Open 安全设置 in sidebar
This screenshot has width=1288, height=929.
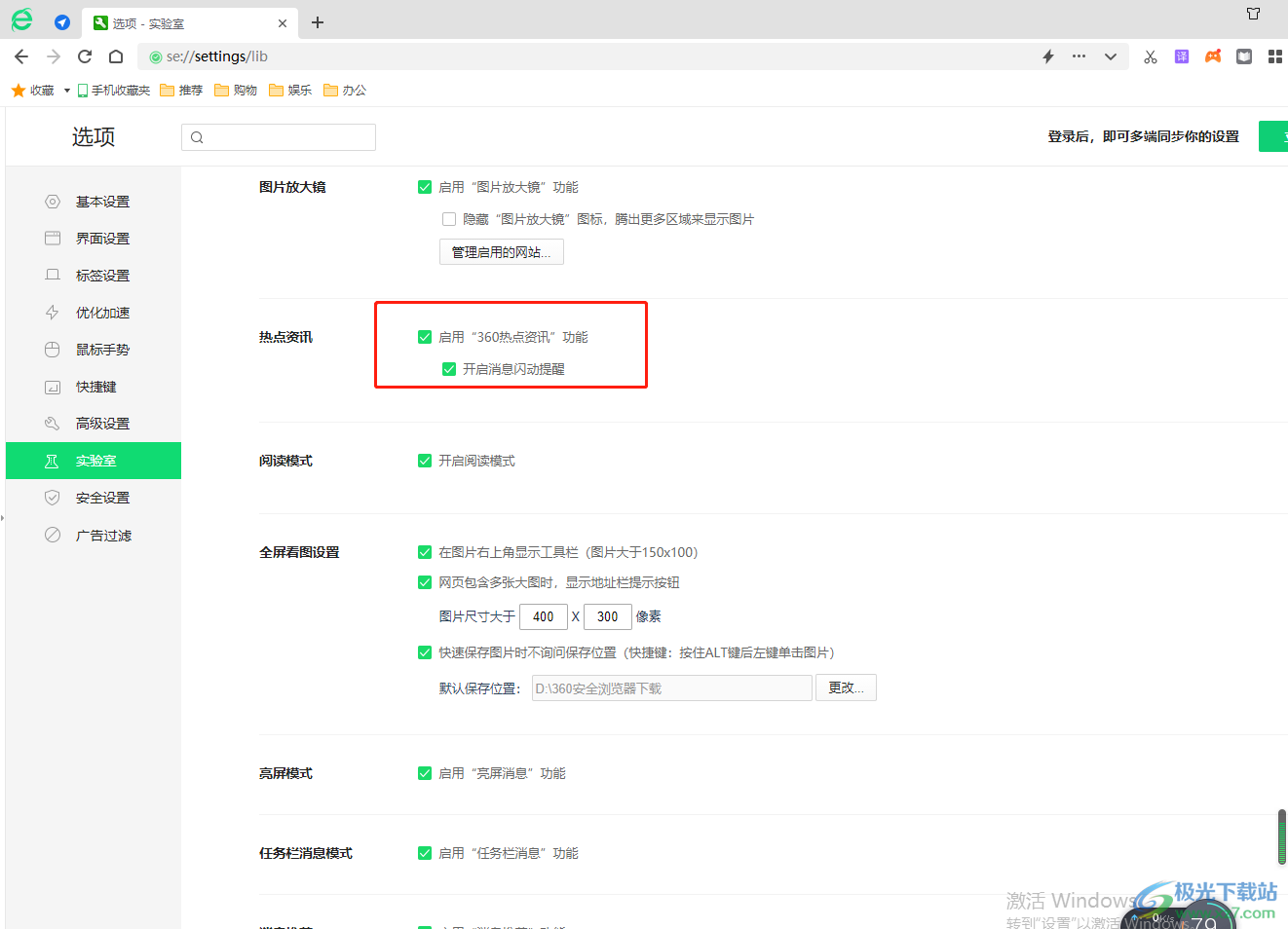click(94, 498)
